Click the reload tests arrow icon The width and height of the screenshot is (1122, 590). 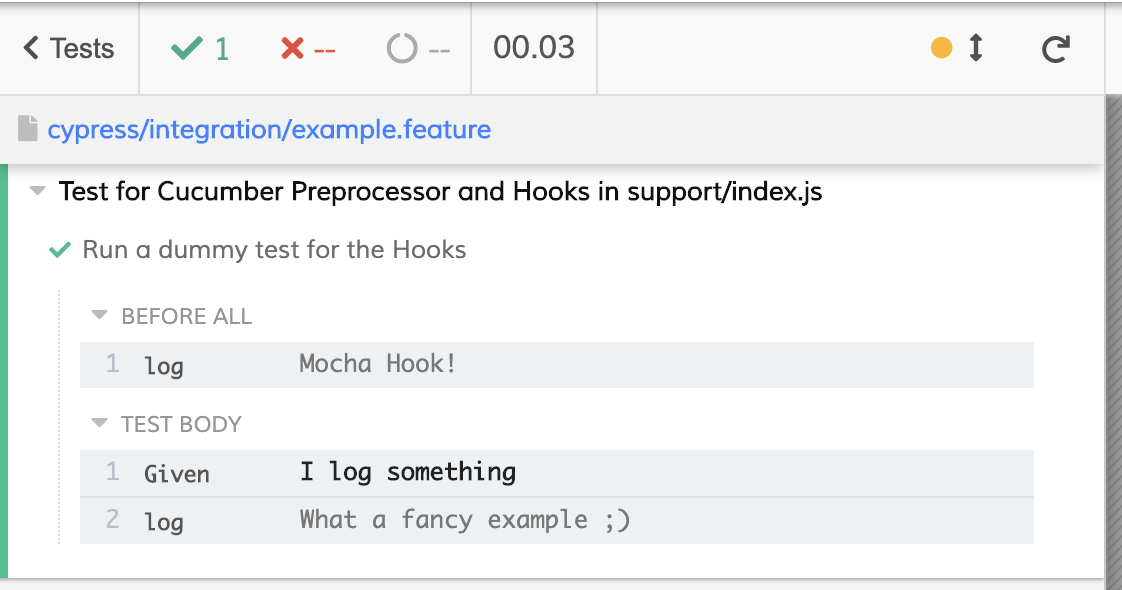coord(1055,49)
